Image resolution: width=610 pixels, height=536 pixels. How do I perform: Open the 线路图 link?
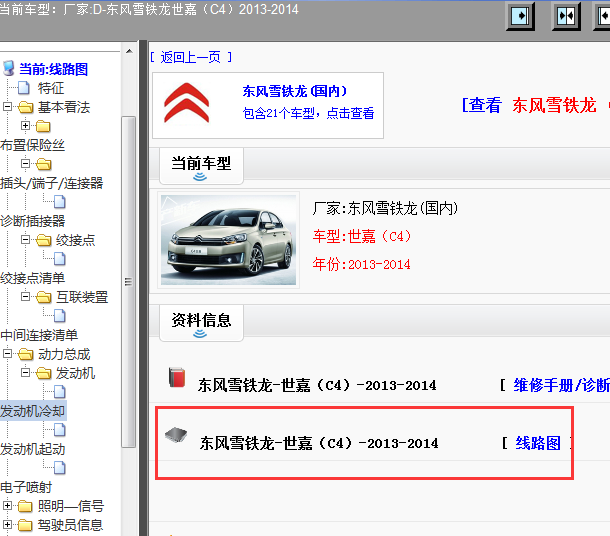538,443
